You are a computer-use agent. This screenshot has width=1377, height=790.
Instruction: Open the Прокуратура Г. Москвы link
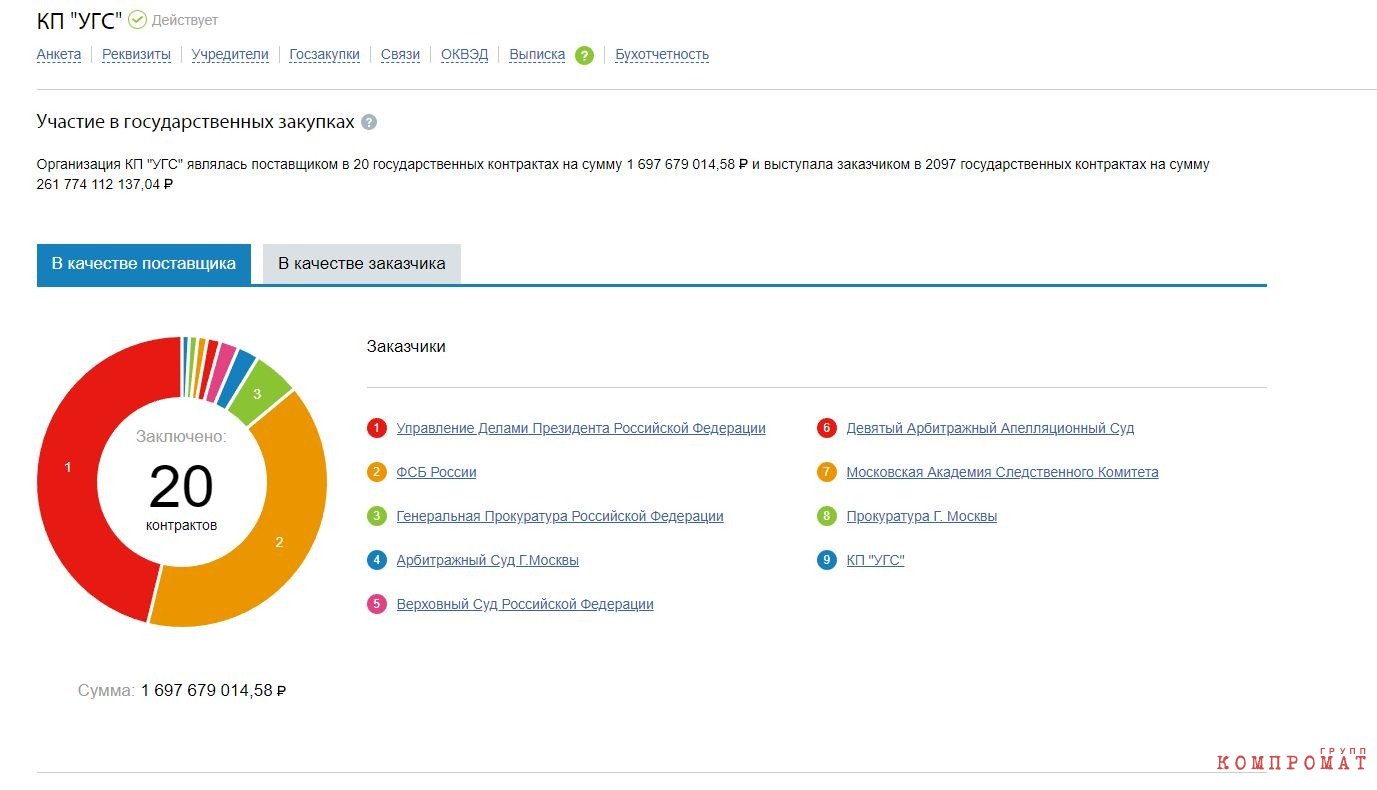coord(922,516)
